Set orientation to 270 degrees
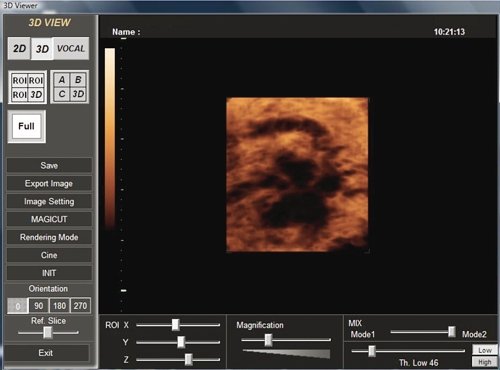500x370 pixels. click(80, 306)
